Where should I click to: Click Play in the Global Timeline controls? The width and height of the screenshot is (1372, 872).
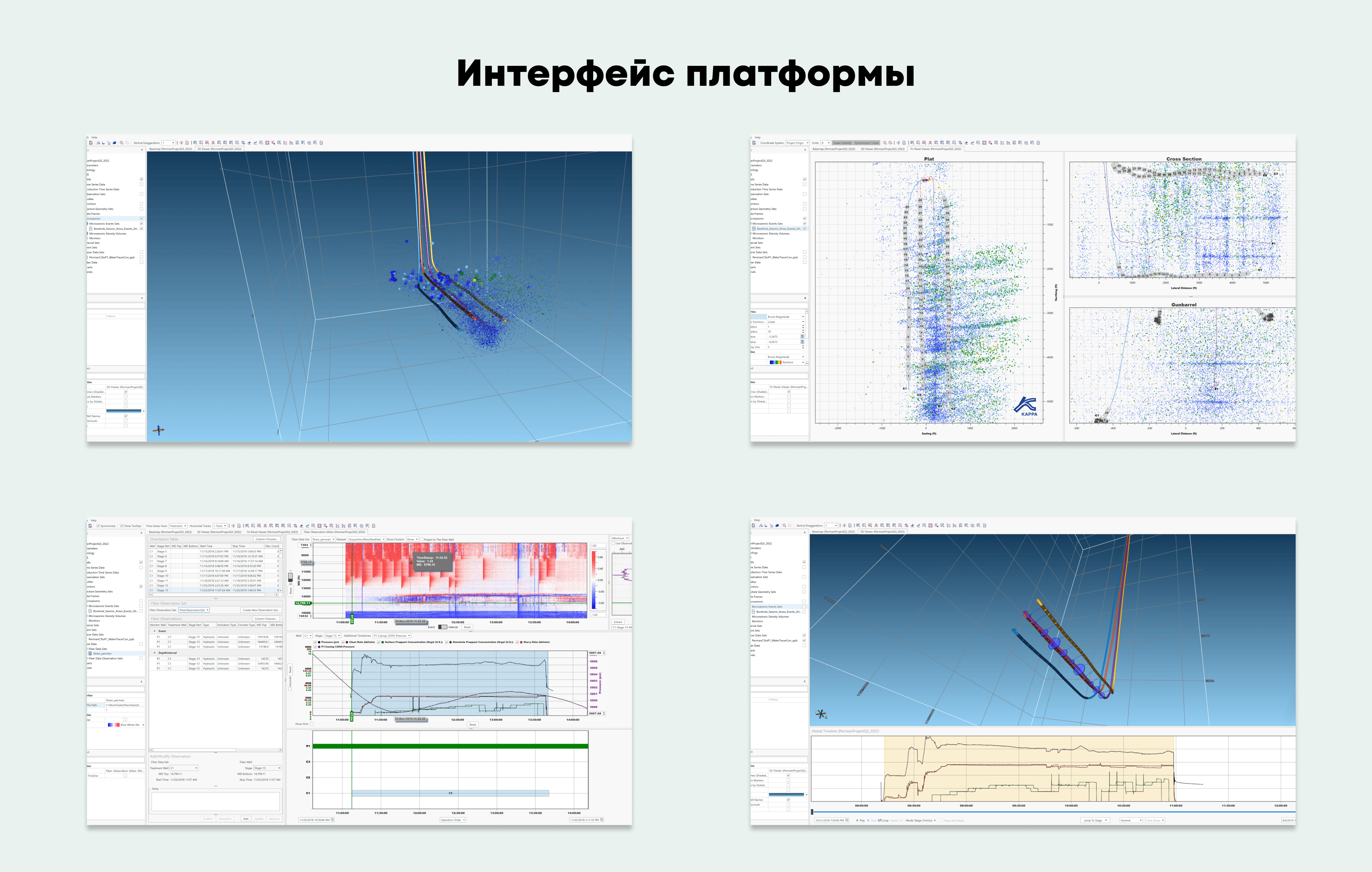pos(860,820)
